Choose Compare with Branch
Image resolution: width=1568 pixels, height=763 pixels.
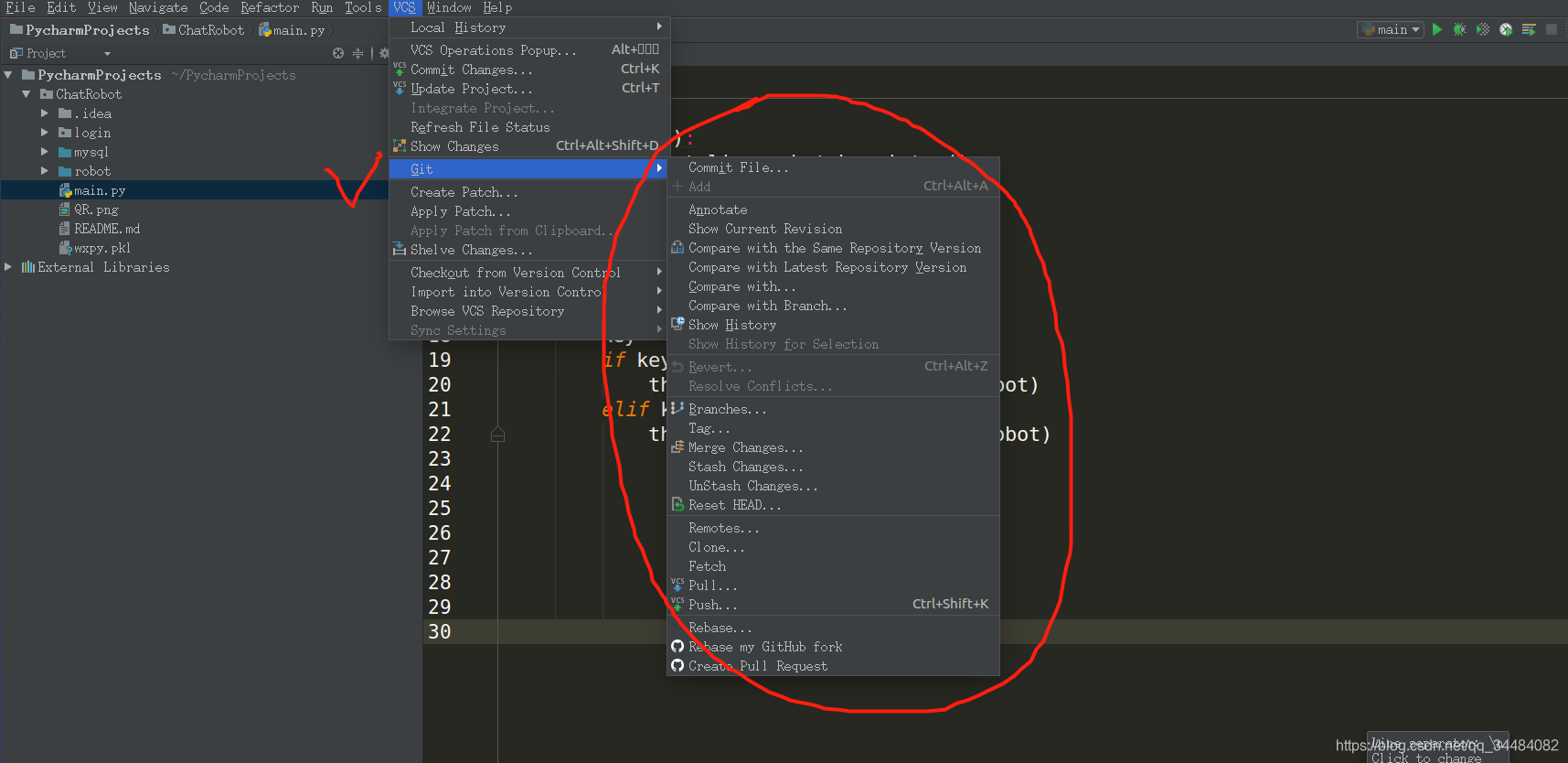tap(833, 306)
